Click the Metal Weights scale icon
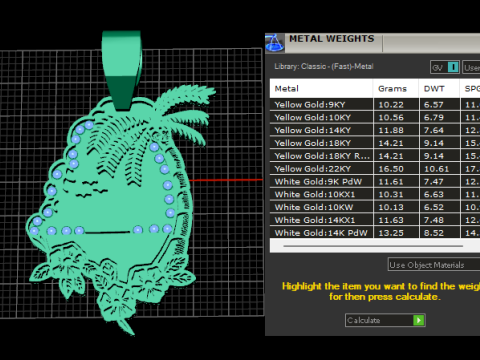Viewport: 480px width, 360px height. pyautogui.click(x=275, y=43)
